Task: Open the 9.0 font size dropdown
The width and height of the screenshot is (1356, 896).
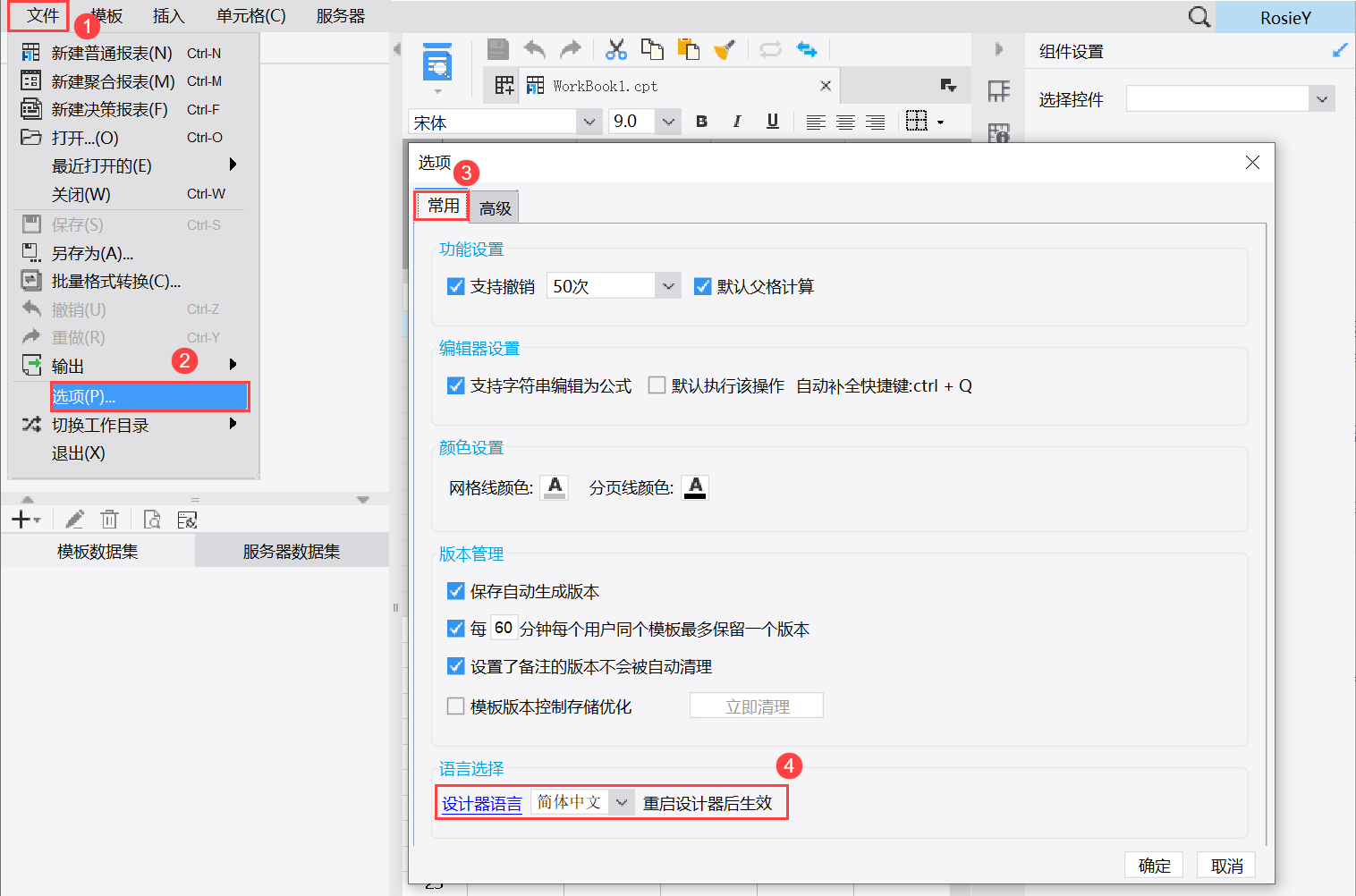Action: tap(668, 122)
